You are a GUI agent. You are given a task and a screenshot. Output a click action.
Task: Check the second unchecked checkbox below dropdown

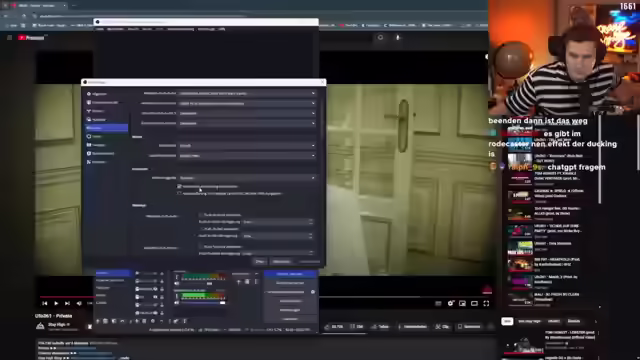[180, 193]
